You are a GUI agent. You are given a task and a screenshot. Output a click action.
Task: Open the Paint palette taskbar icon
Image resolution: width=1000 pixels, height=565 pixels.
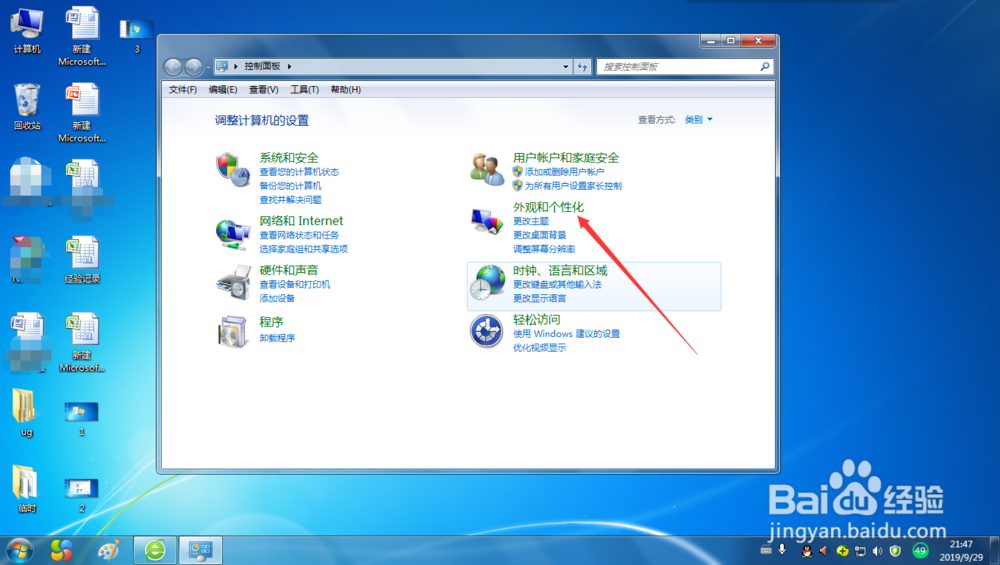click(109, 550)
